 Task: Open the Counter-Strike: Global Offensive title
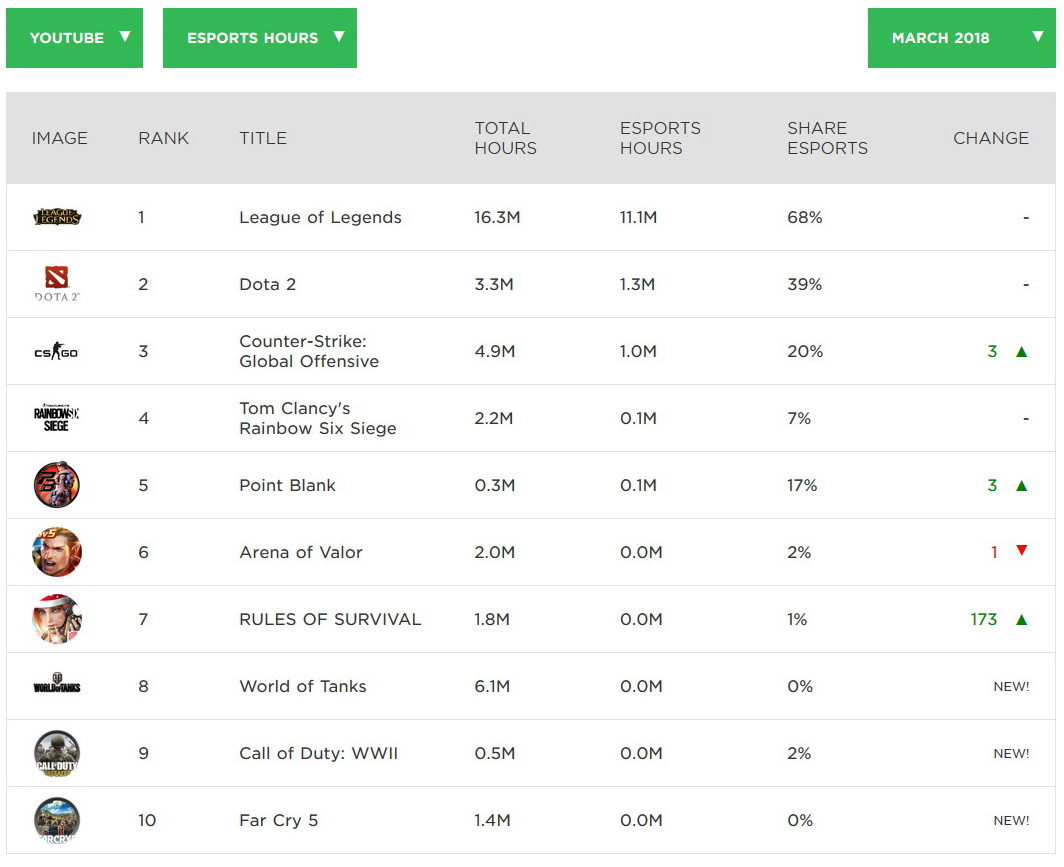[309, 351]
